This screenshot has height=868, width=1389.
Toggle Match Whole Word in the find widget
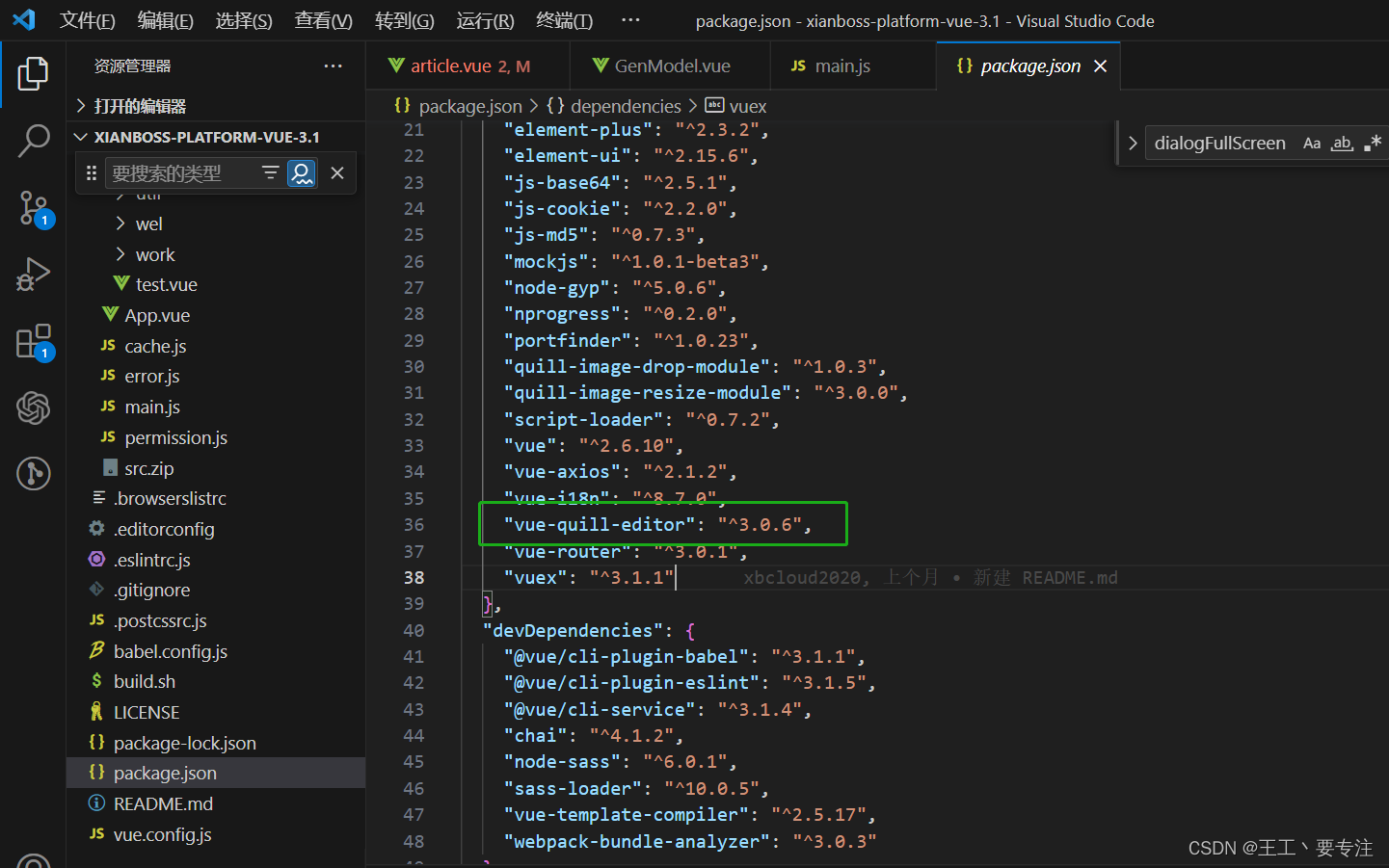click(x=1341, y=142)
